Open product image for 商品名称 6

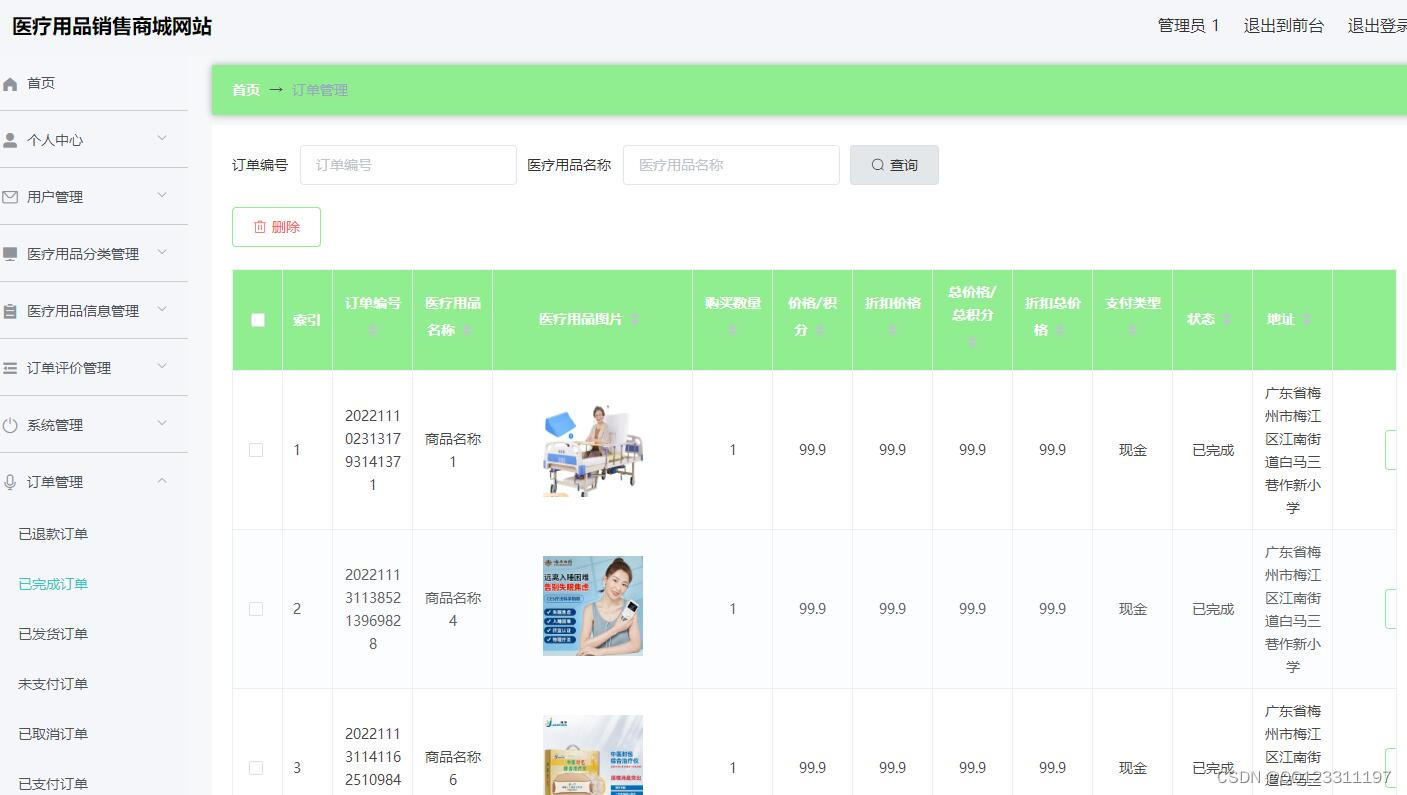pyautogui.click(x=593, y=755)
